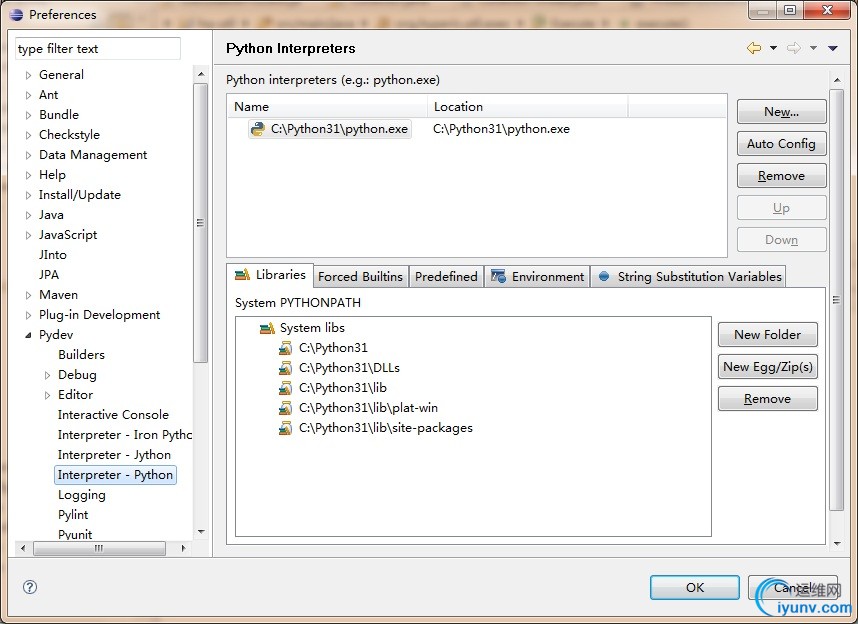Select the Install/Update tree item
Viewport: 858px width, 624px height.
80,195
